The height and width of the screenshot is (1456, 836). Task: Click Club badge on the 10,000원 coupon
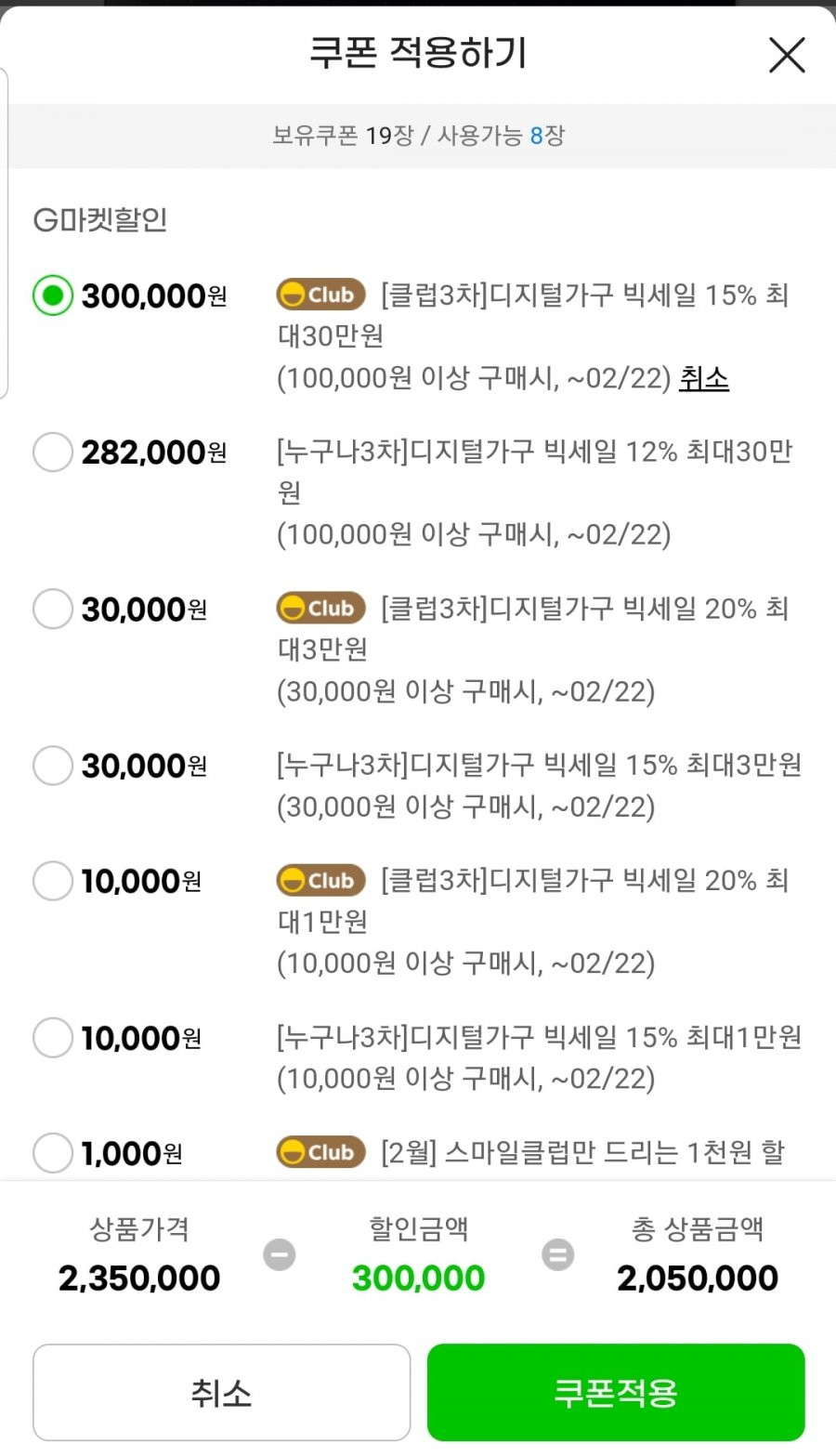point(320,881)
